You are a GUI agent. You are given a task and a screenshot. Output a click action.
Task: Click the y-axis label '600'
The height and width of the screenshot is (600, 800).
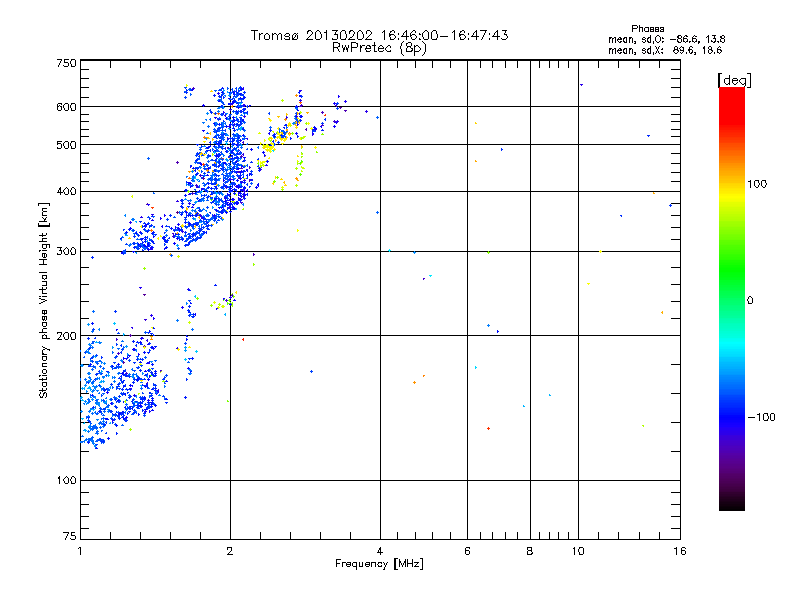(66, 107)
